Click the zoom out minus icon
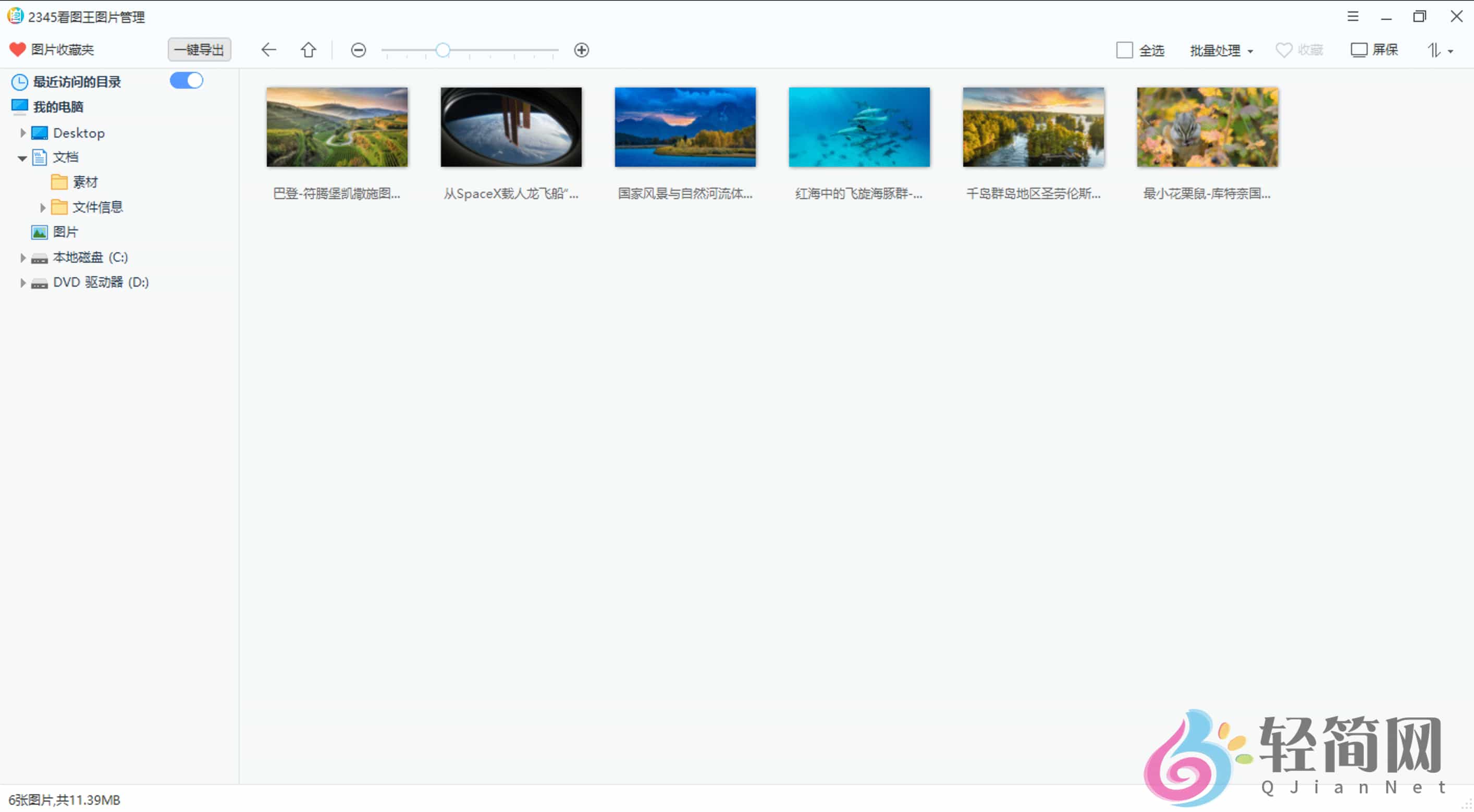 click(x=358, y=51)
